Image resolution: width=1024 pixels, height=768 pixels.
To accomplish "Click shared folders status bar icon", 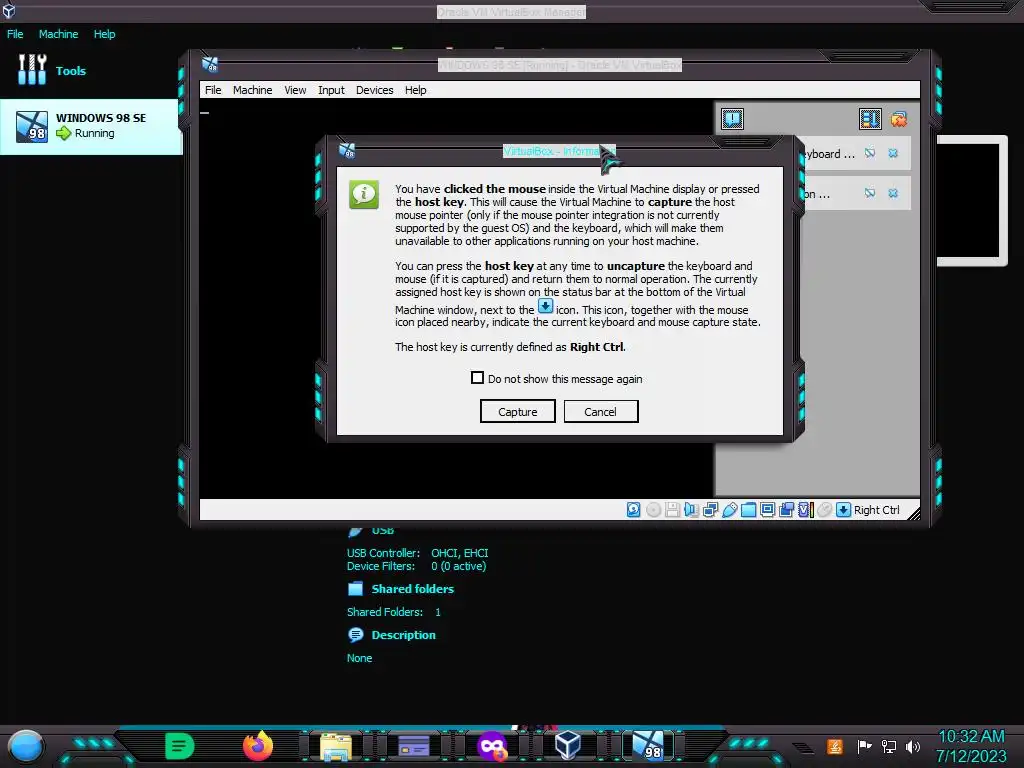I will 748,510.
